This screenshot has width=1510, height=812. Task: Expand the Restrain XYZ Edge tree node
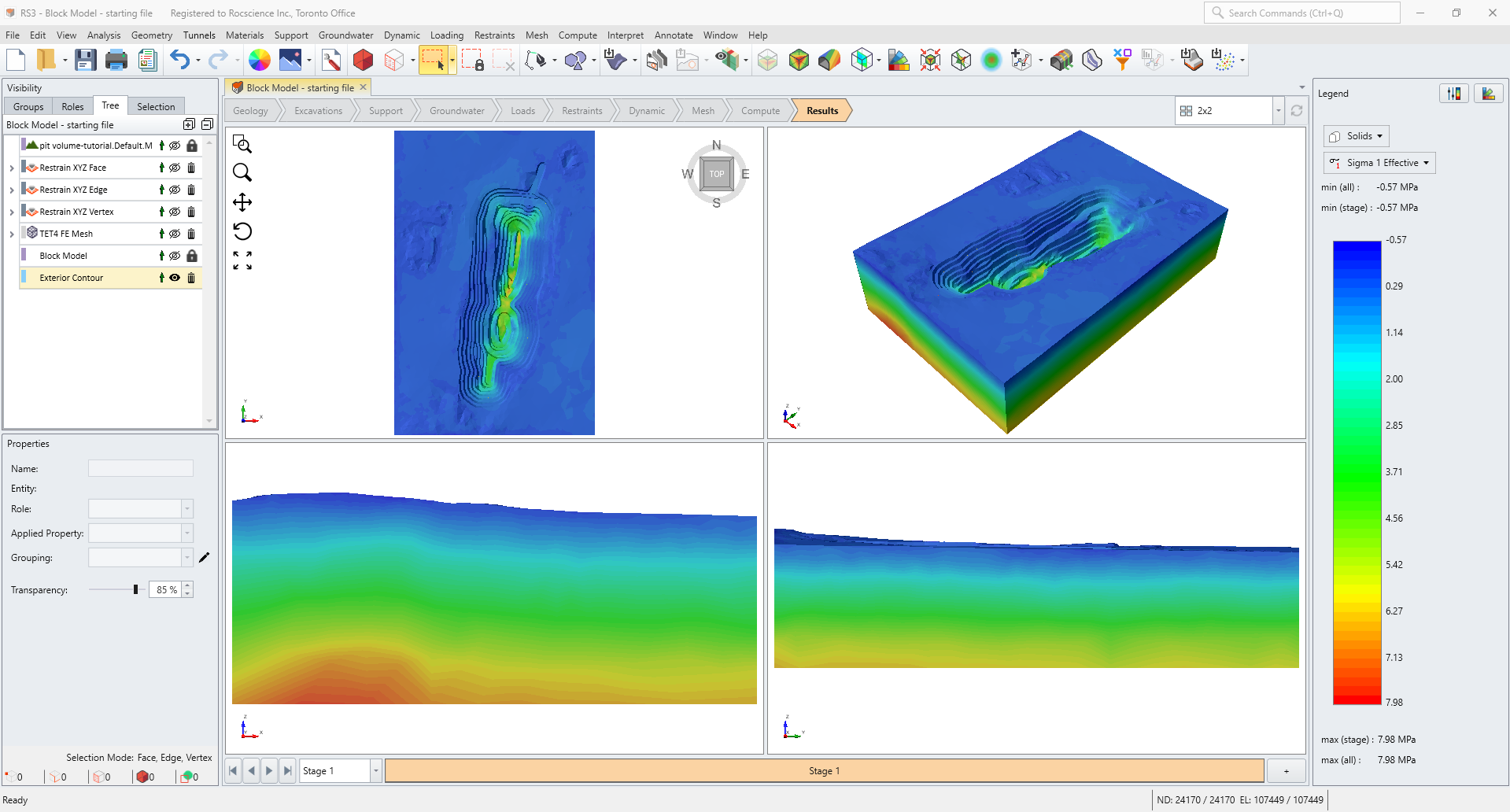(x=12, y=190)
